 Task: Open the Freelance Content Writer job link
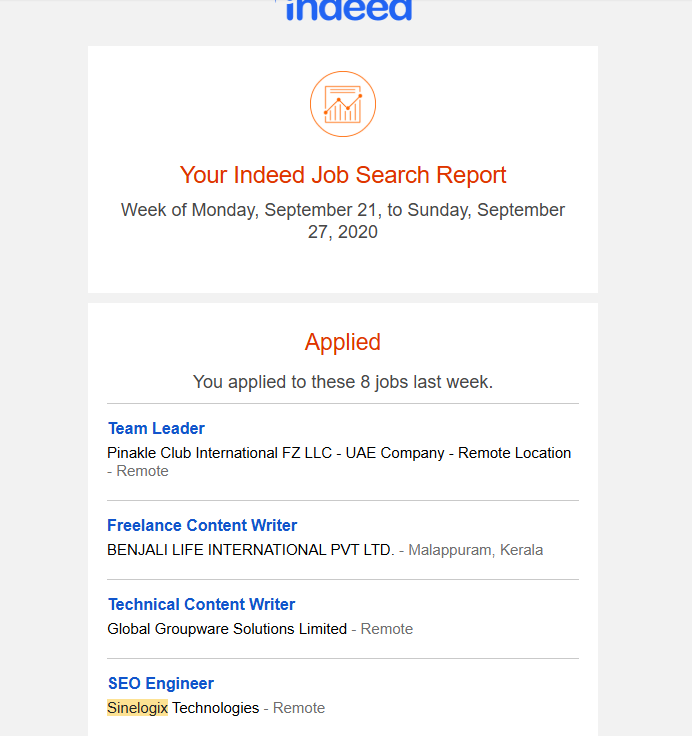tap(202, 525)
